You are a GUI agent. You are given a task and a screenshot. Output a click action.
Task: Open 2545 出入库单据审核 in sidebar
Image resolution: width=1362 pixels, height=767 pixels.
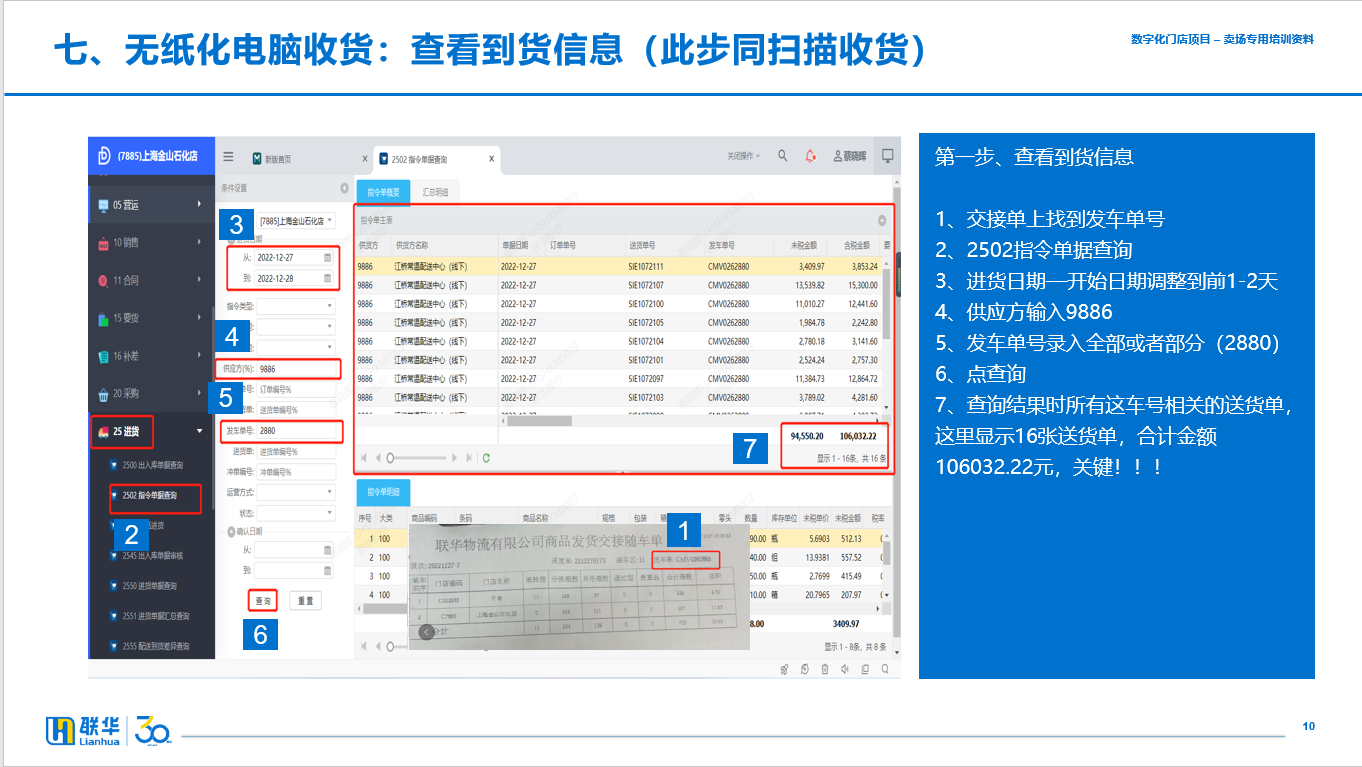[x=153, y=555]
